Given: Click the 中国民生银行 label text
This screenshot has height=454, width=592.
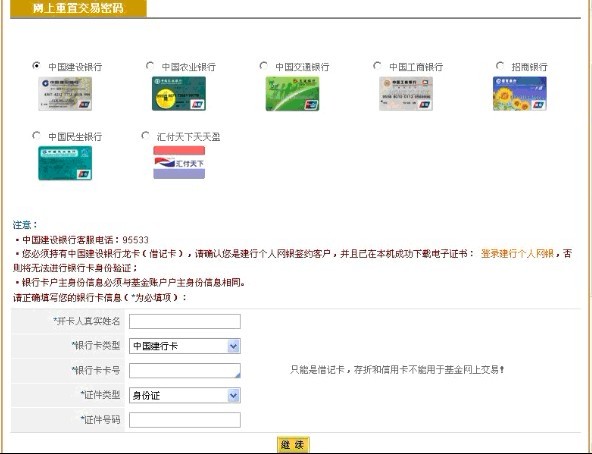Looking at the screenshot, I should (x=75, y=136).
